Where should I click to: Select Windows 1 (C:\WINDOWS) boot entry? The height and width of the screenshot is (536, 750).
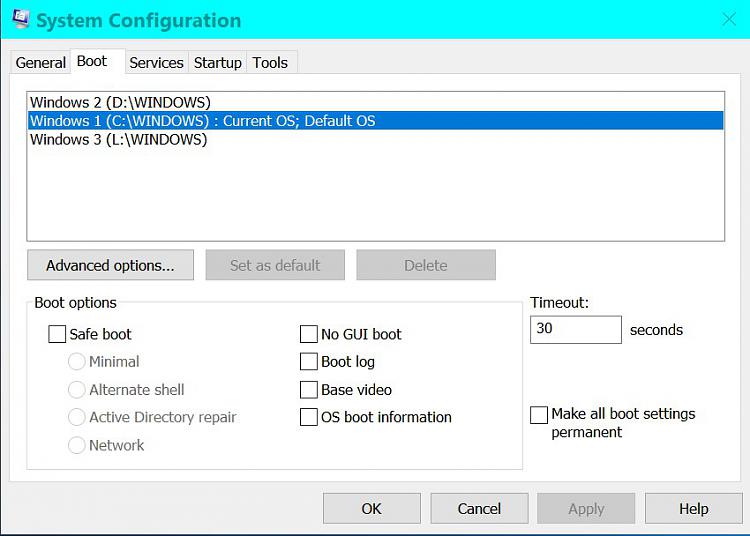tap(375, 120)
